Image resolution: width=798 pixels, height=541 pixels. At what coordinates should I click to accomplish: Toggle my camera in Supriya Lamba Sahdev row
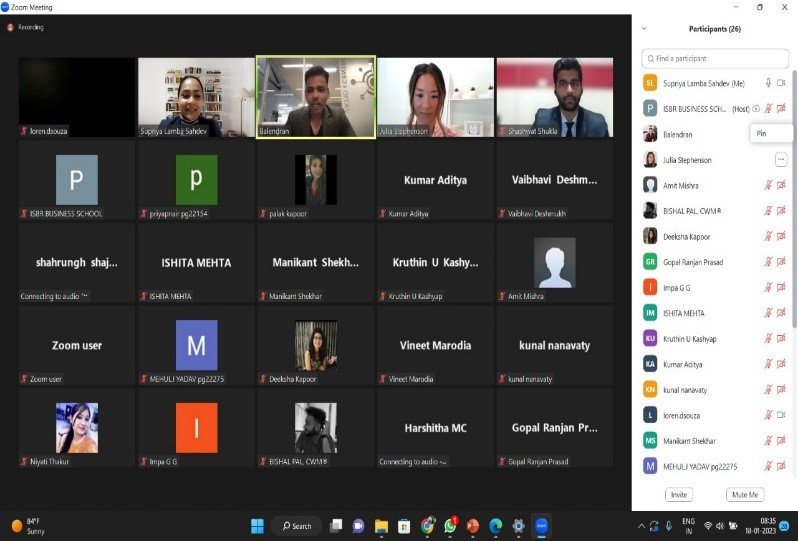(x=781, y=82)
